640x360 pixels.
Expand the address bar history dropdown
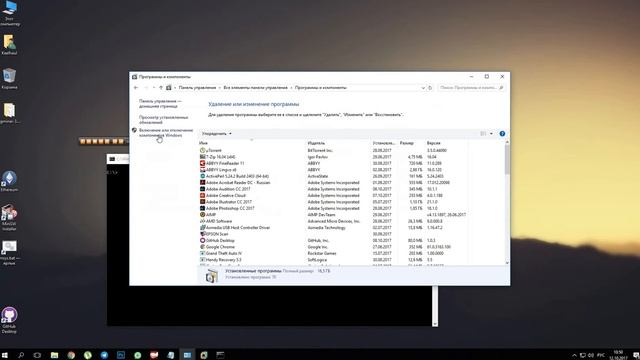(x=423, y=88)
